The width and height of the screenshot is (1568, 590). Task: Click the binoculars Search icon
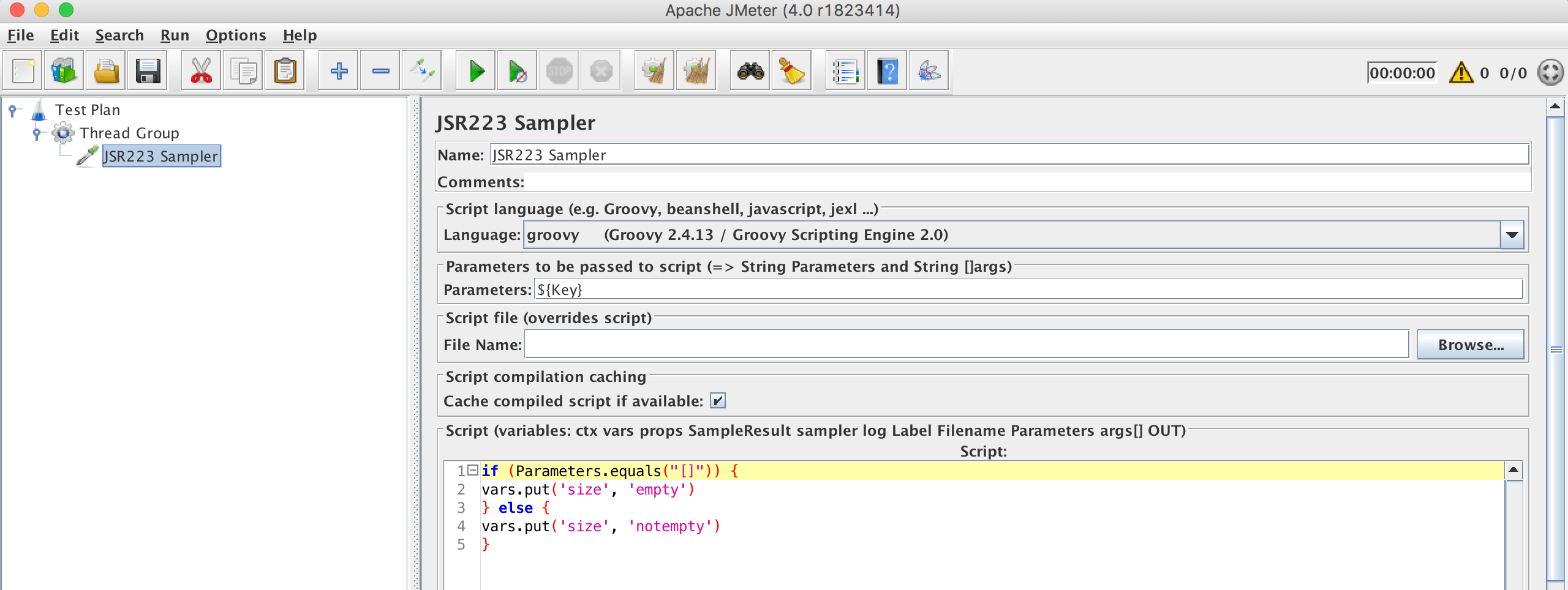[750, 72]
